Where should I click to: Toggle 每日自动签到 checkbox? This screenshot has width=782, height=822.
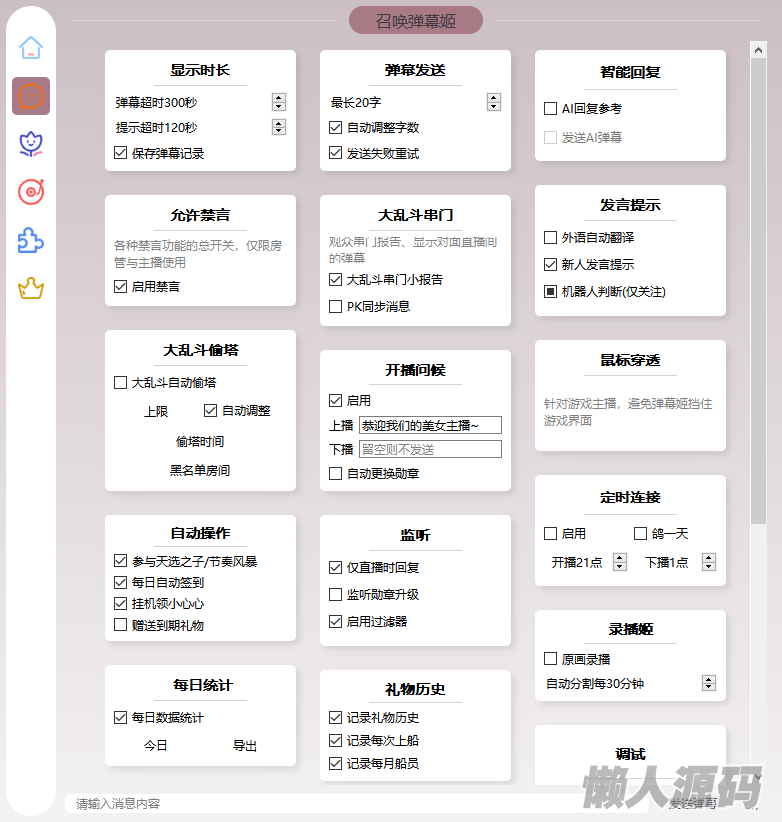(x=121, y=582)
